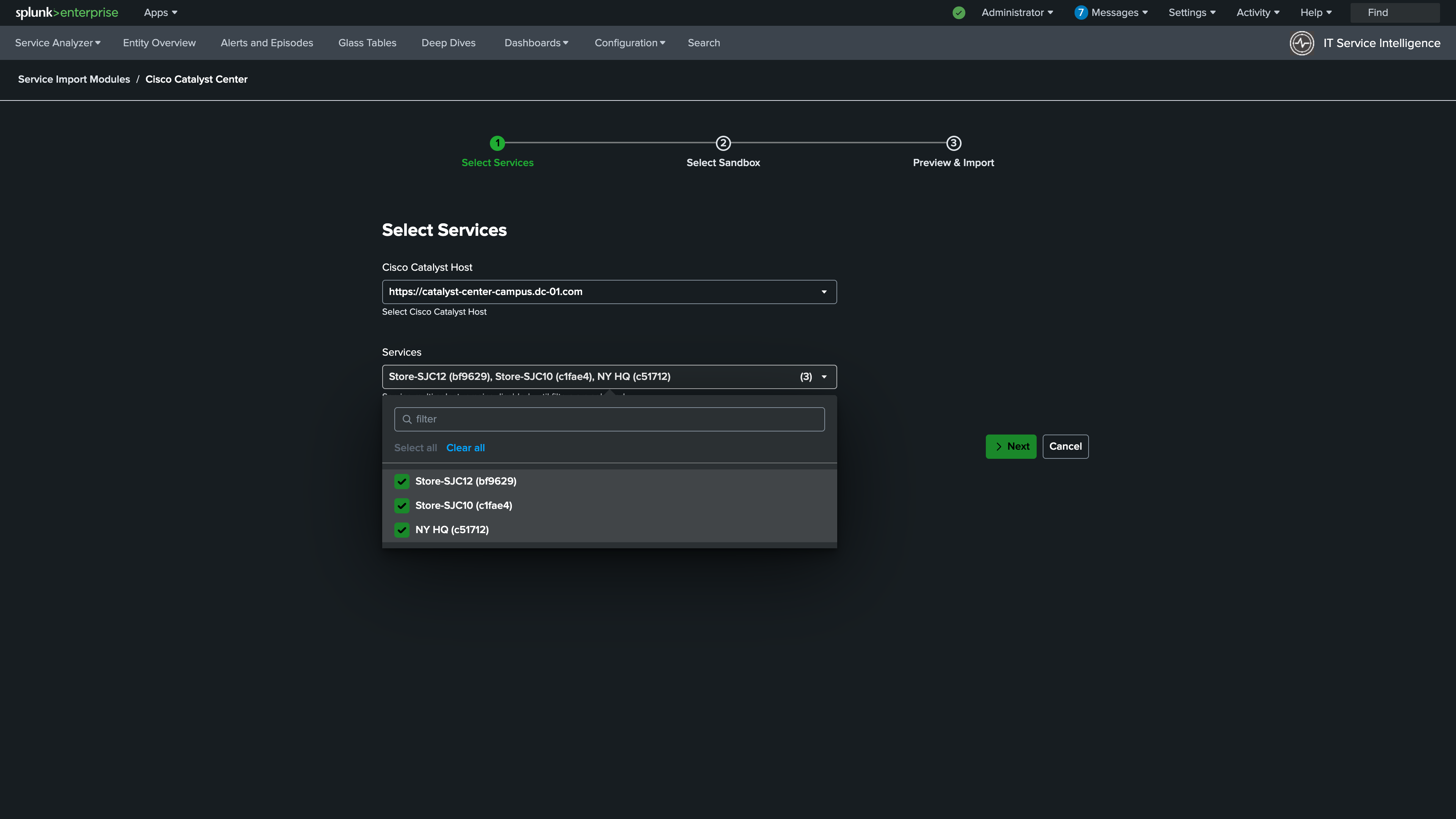
Task: Go to Service Import Modules breadcrumb
Action: pyautogui.click(x=74, y=80)
